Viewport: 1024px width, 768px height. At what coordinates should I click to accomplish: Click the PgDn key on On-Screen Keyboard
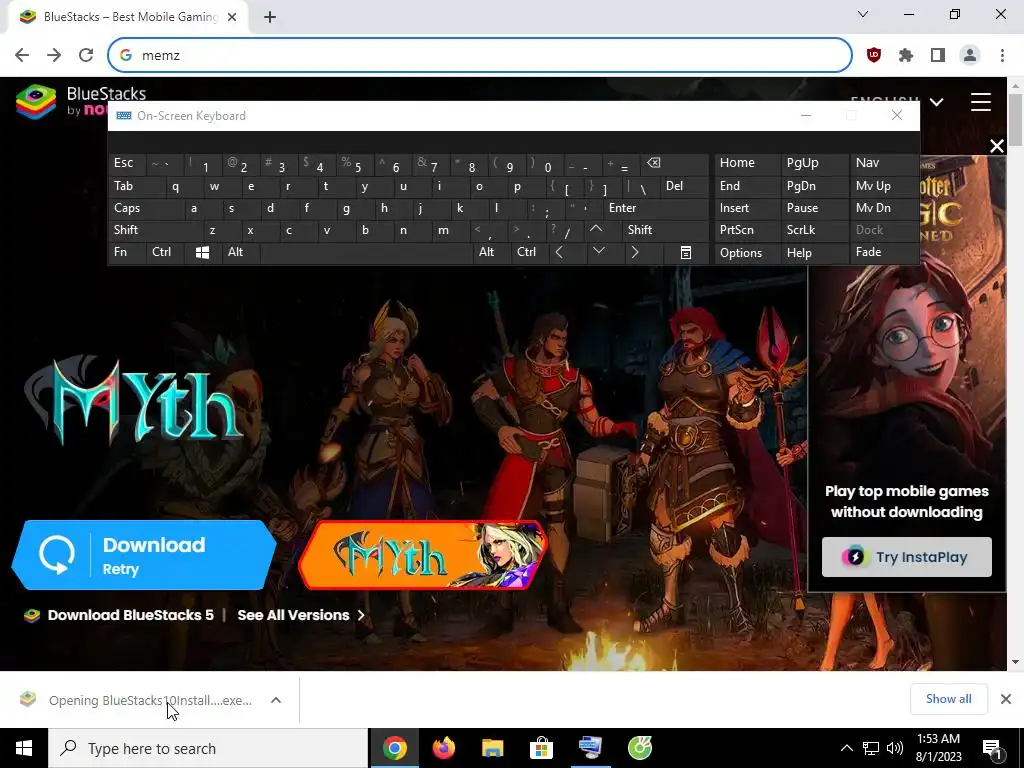tap(814, 186)
